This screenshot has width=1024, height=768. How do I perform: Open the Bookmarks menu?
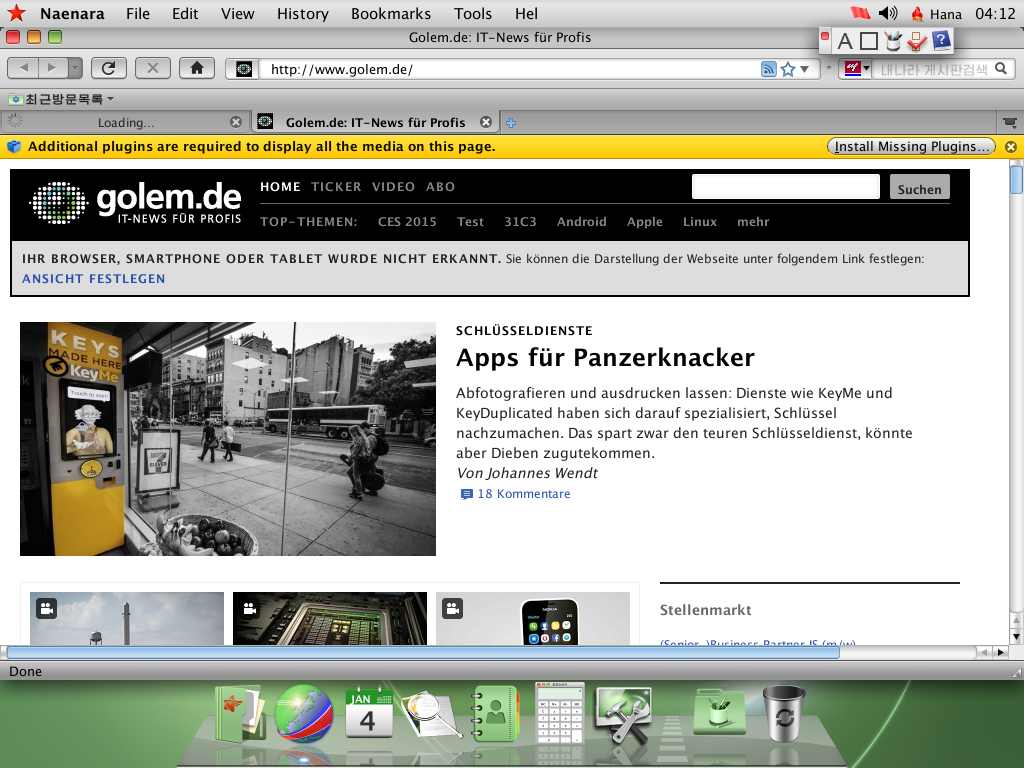390,13
